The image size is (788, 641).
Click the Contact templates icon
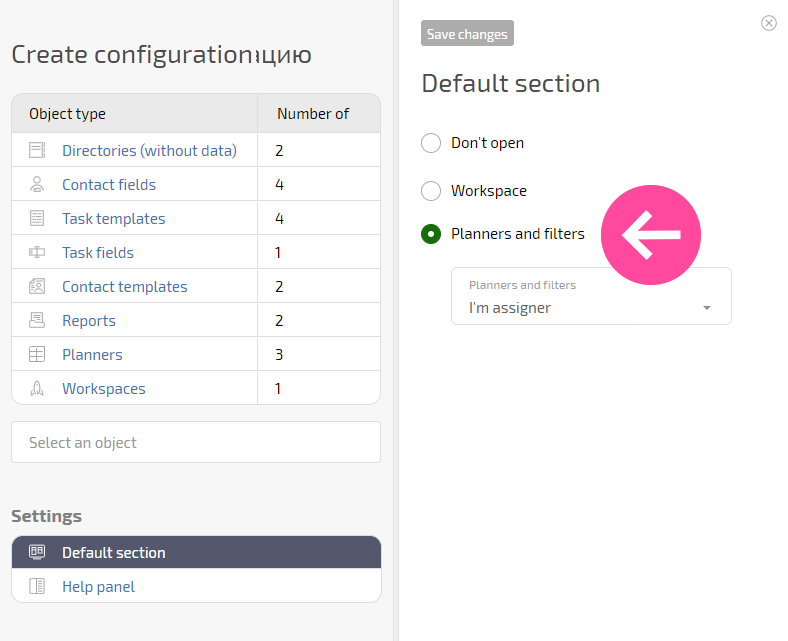[x=37, y=286]
